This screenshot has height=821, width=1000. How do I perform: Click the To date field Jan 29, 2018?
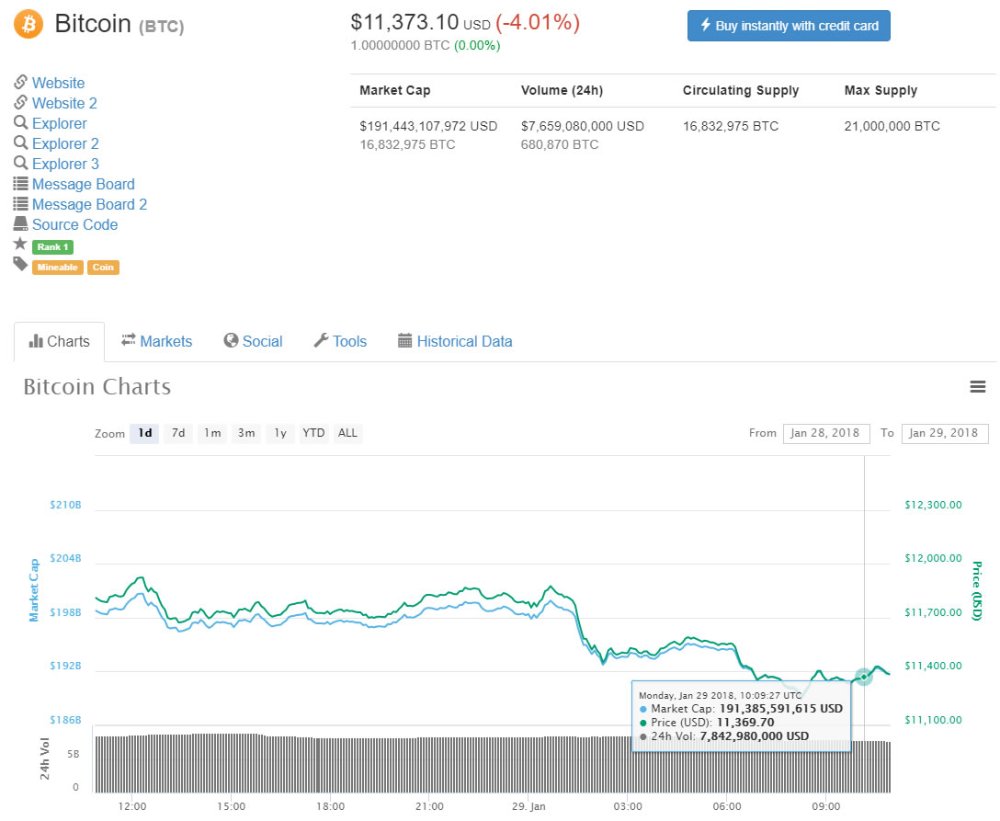pyautogui.click(x=945, y=433)
